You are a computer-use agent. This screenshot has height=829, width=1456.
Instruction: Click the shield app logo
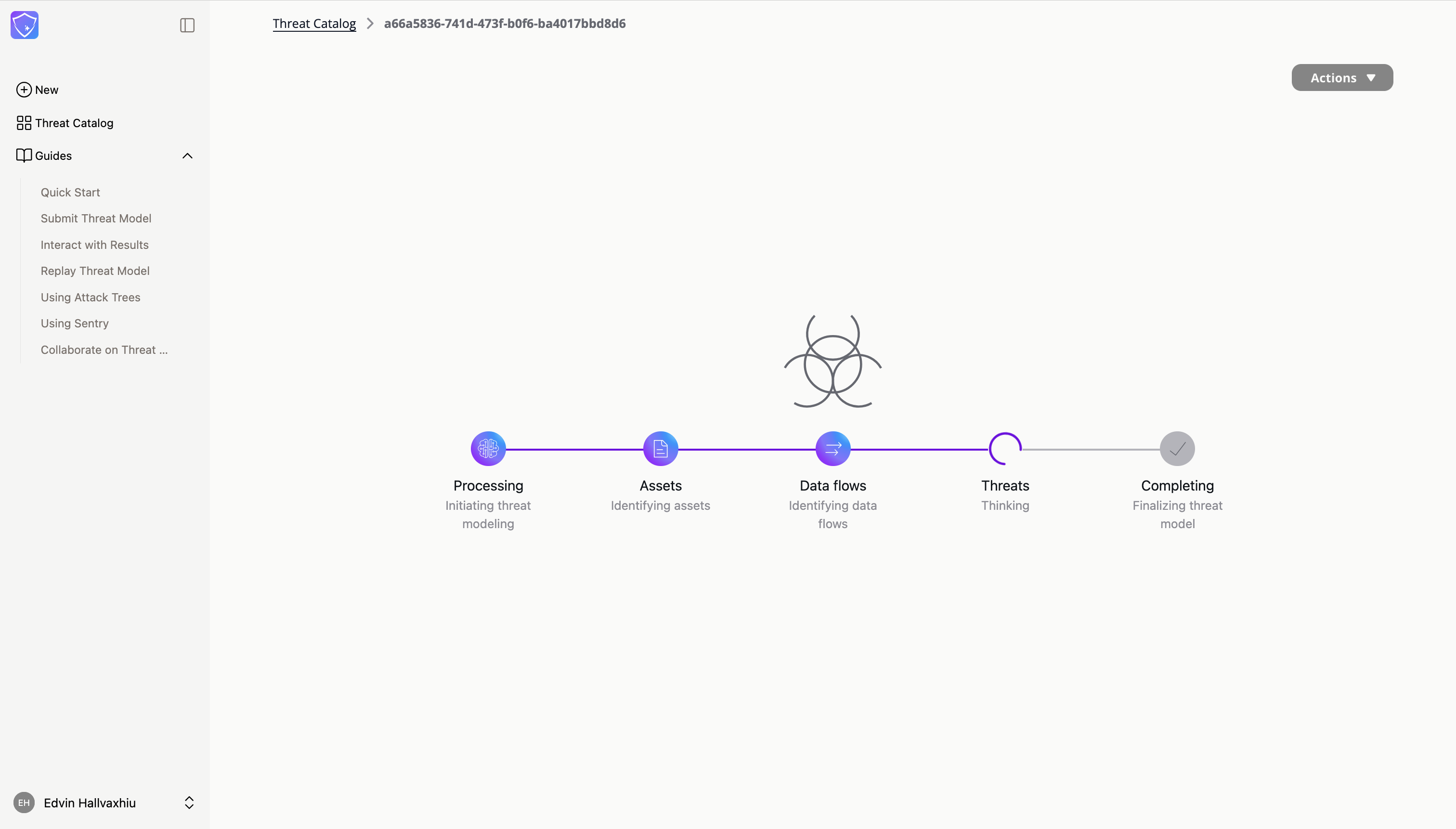tap(25, 25)
